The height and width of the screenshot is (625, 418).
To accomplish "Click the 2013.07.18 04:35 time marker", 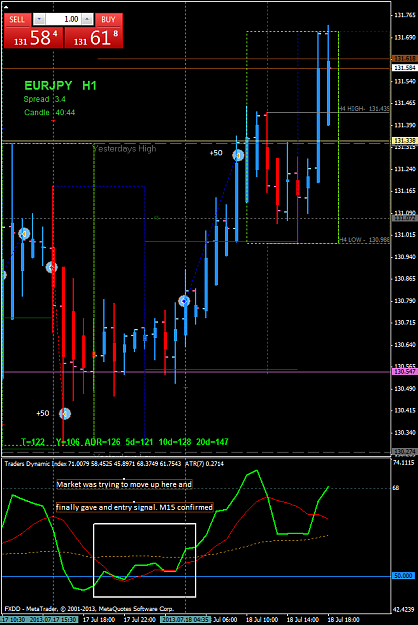I will pos(186,620).
